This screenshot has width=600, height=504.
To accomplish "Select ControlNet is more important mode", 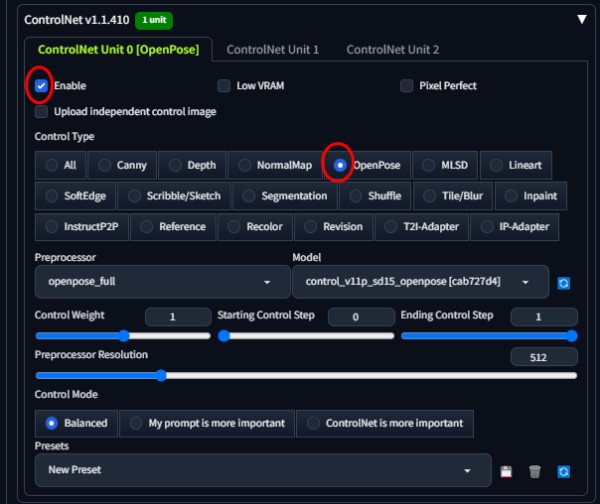I will 385,423.
